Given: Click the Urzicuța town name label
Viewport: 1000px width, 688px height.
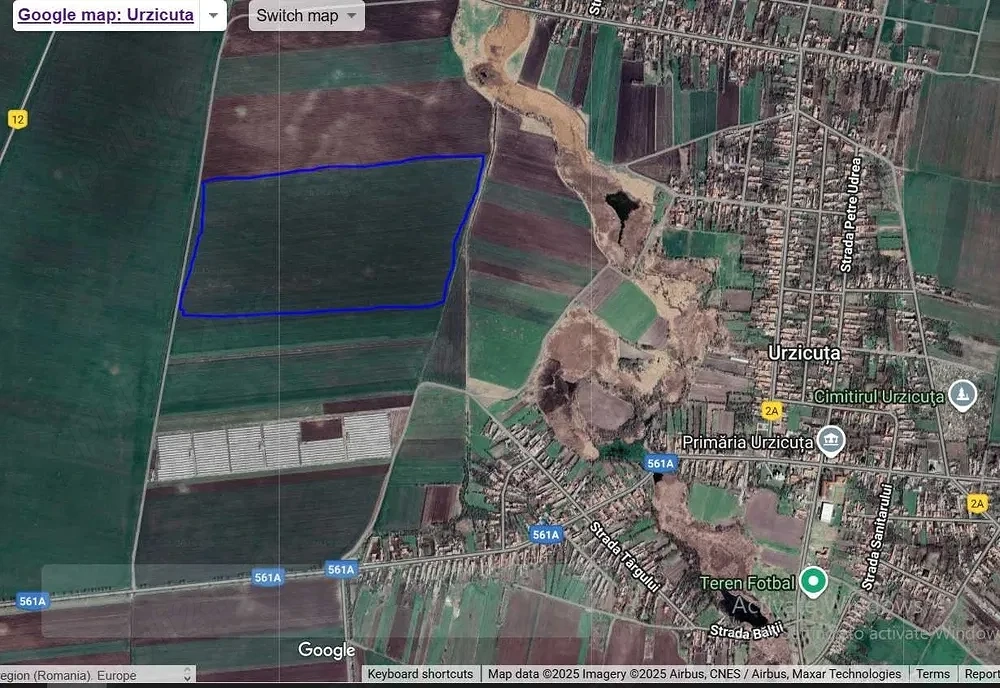Looking at the screenshot, I should (804, 353).
